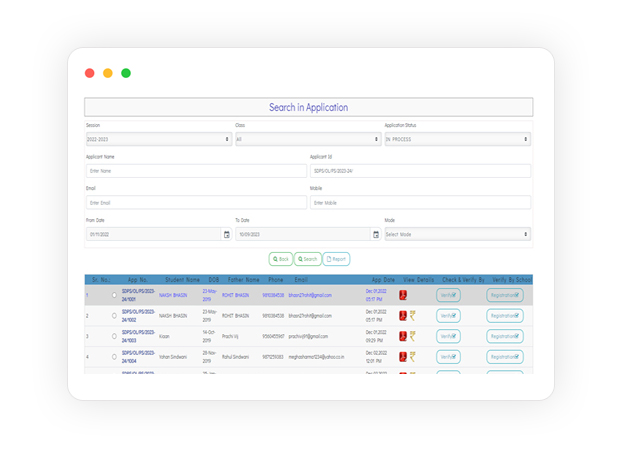Open the Class dropdown showing All

tap(308, 139)
